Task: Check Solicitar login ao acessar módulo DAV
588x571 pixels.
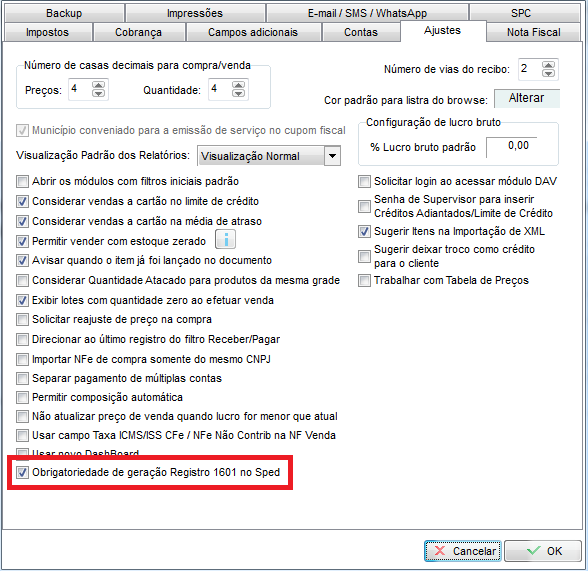Action: [x=364, y=181]
